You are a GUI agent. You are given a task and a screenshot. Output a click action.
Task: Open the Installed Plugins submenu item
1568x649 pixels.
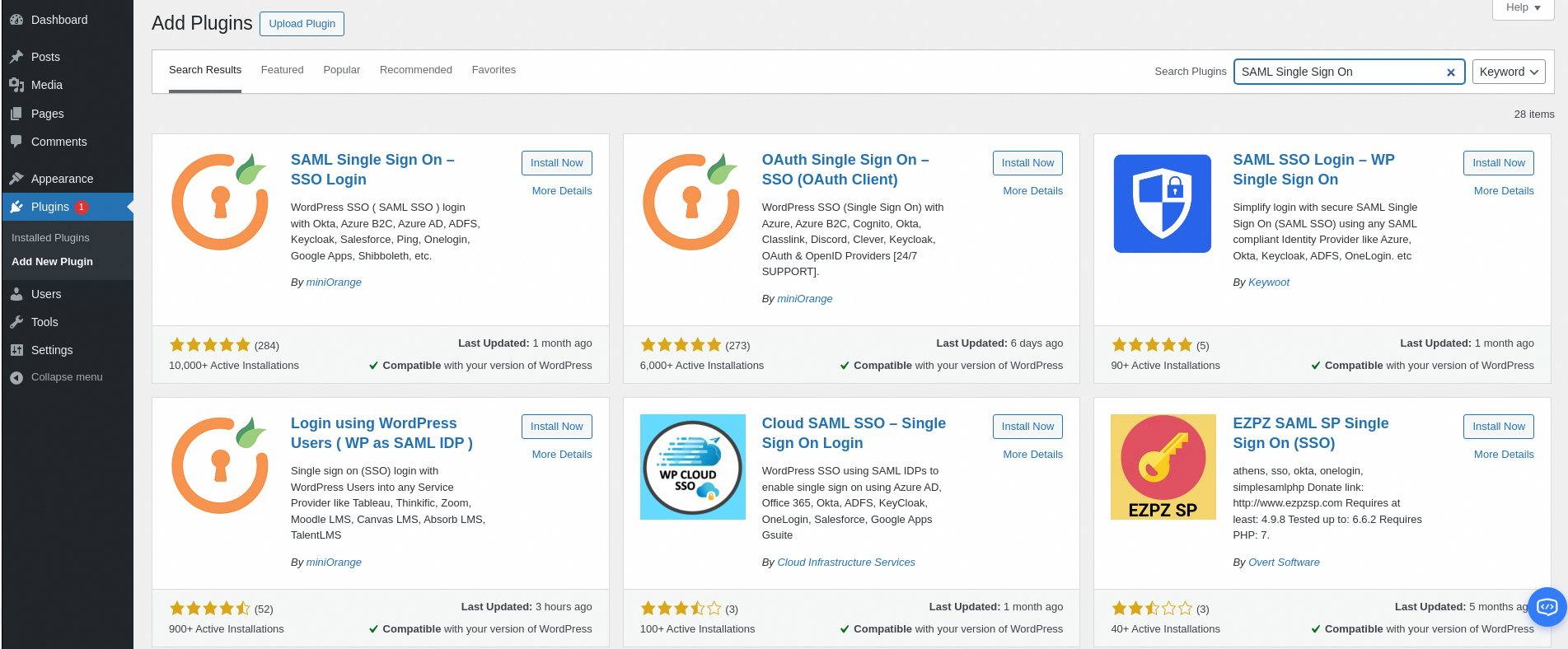[x=50, y=238]
